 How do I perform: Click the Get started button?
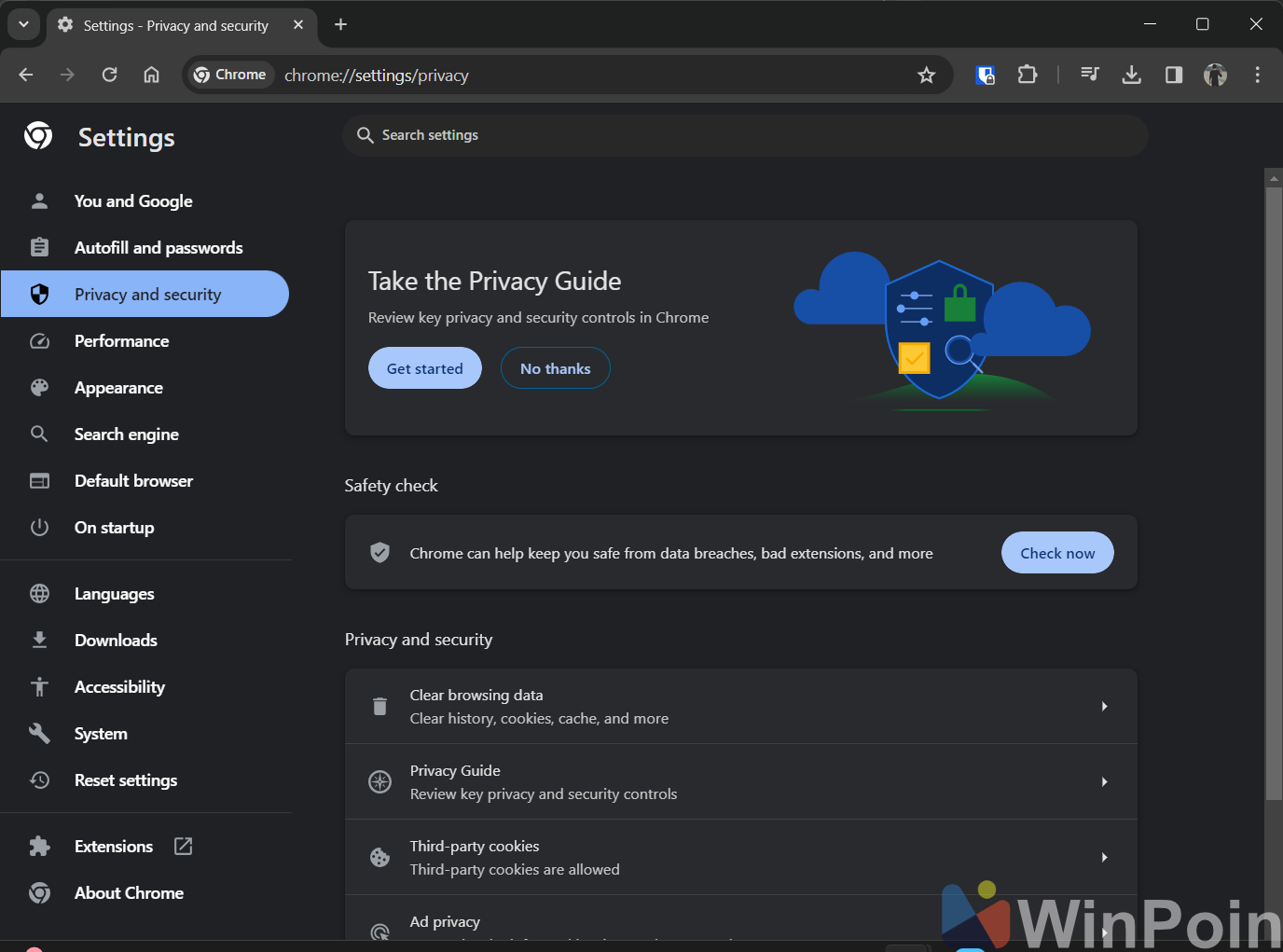tap(424, 368)
